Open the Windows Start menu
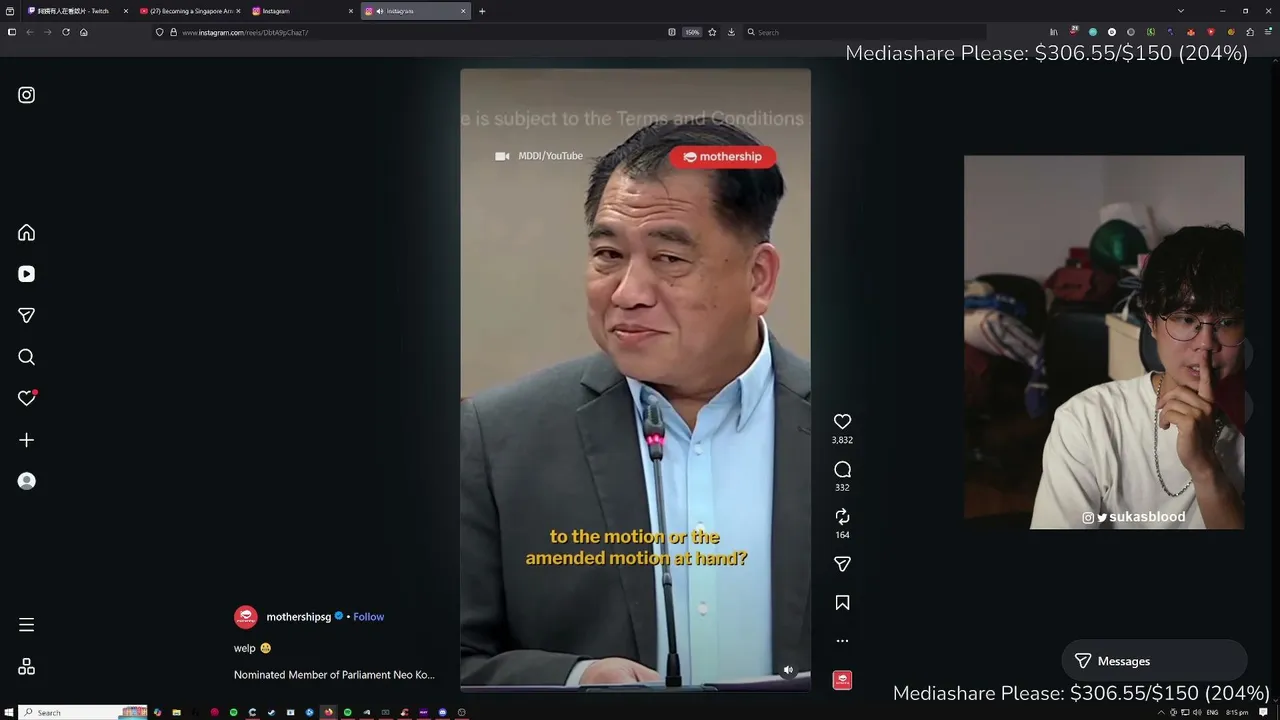Image resolution: width=1280 pixels, height=720 pixels. [x=9, y=712]
